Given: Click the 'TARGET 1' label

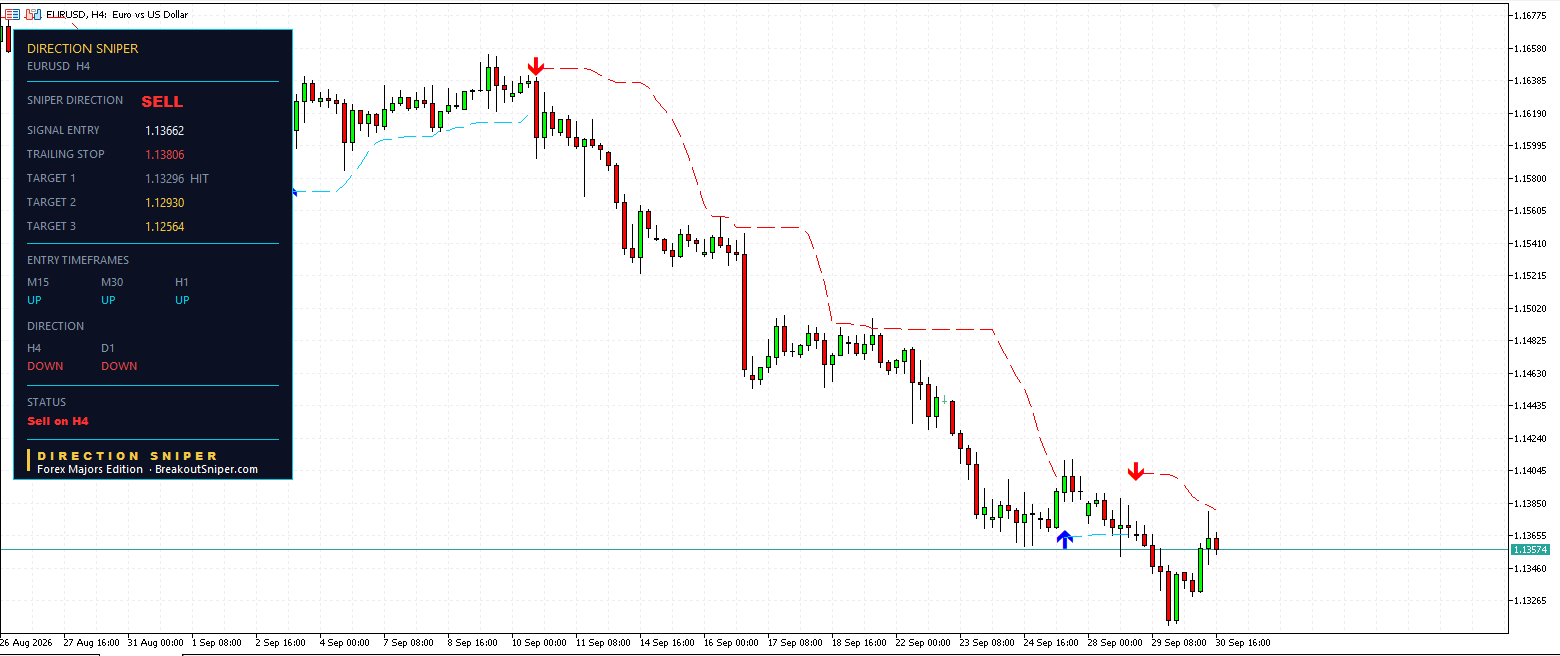Looking at the screenshot, I should [x=51, y=178].
